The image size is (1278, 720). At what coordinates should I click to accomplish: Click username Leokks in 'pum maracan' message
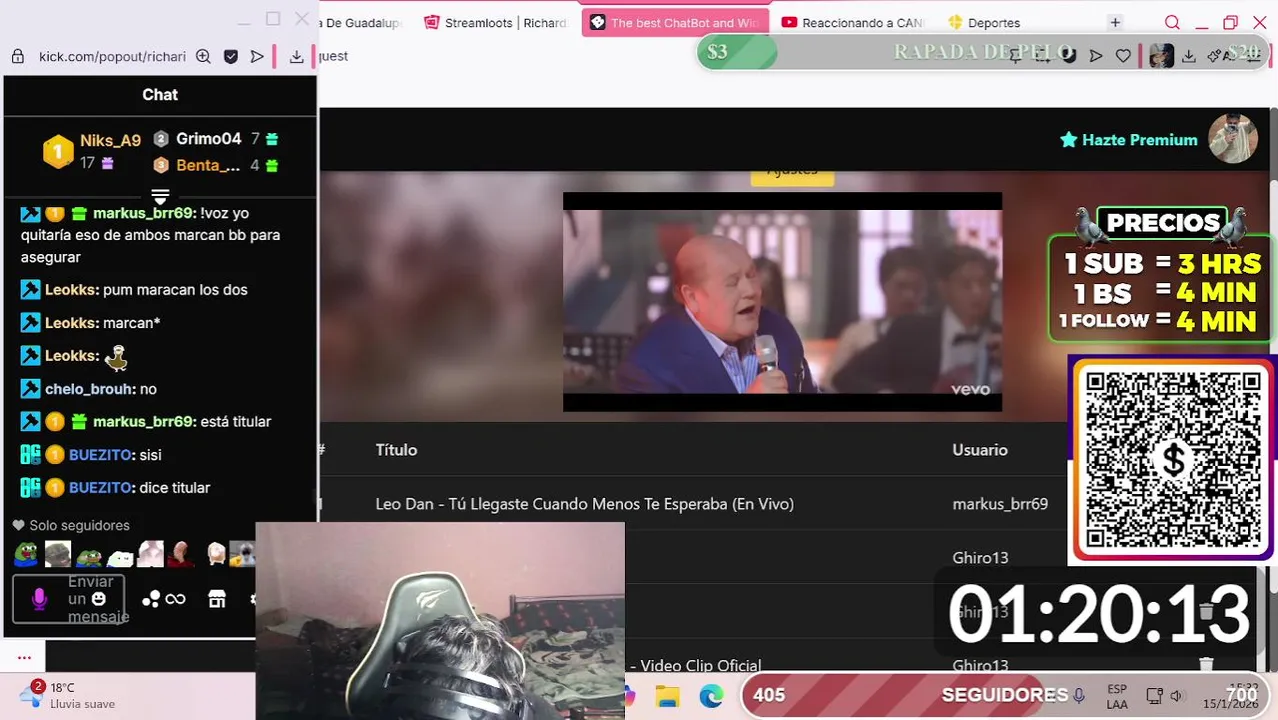point(71,290)
